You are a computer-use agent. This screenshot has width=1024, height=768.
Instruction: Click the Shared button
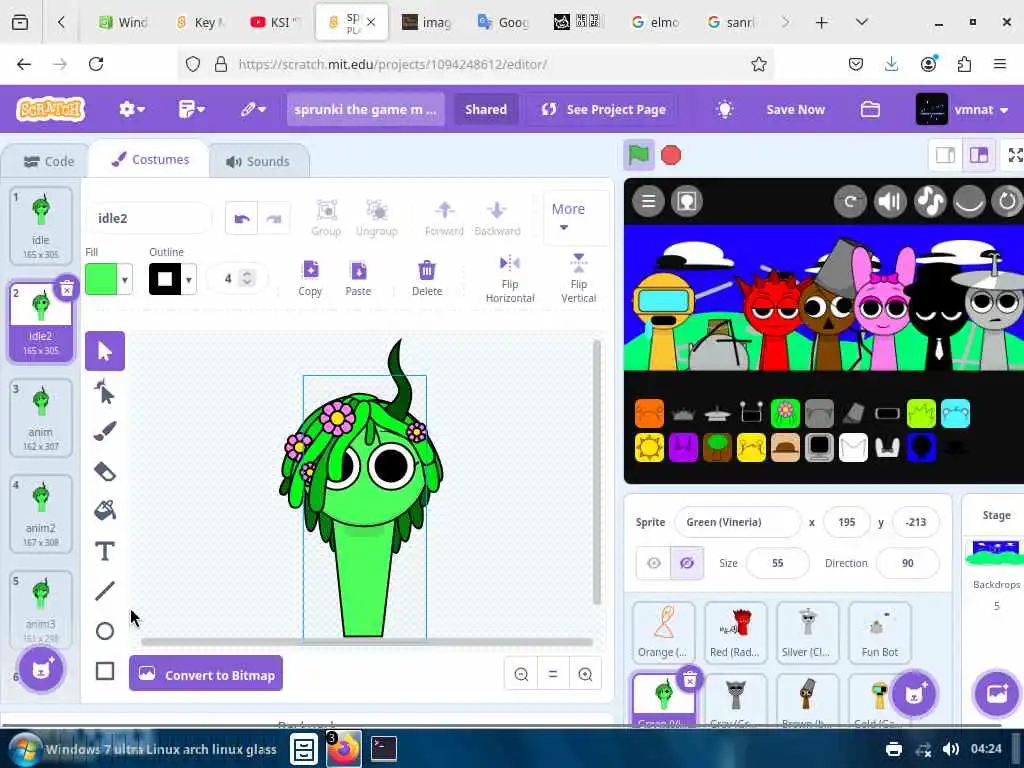point(485,110)
